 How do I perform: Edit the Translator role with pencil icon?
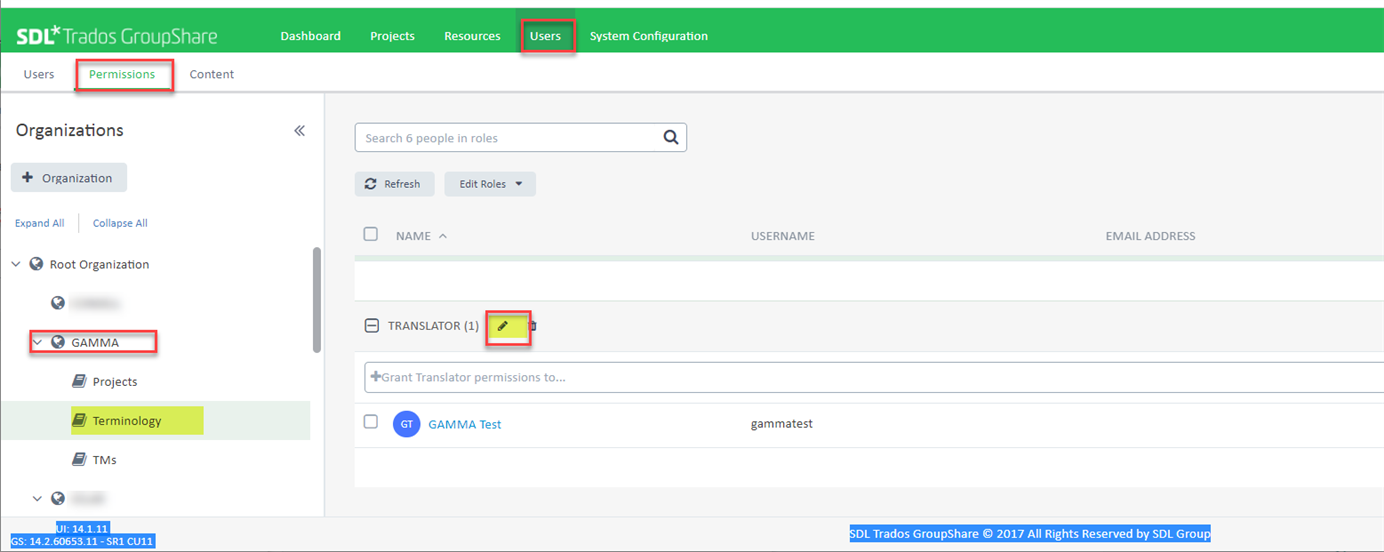tap(504, 326)
